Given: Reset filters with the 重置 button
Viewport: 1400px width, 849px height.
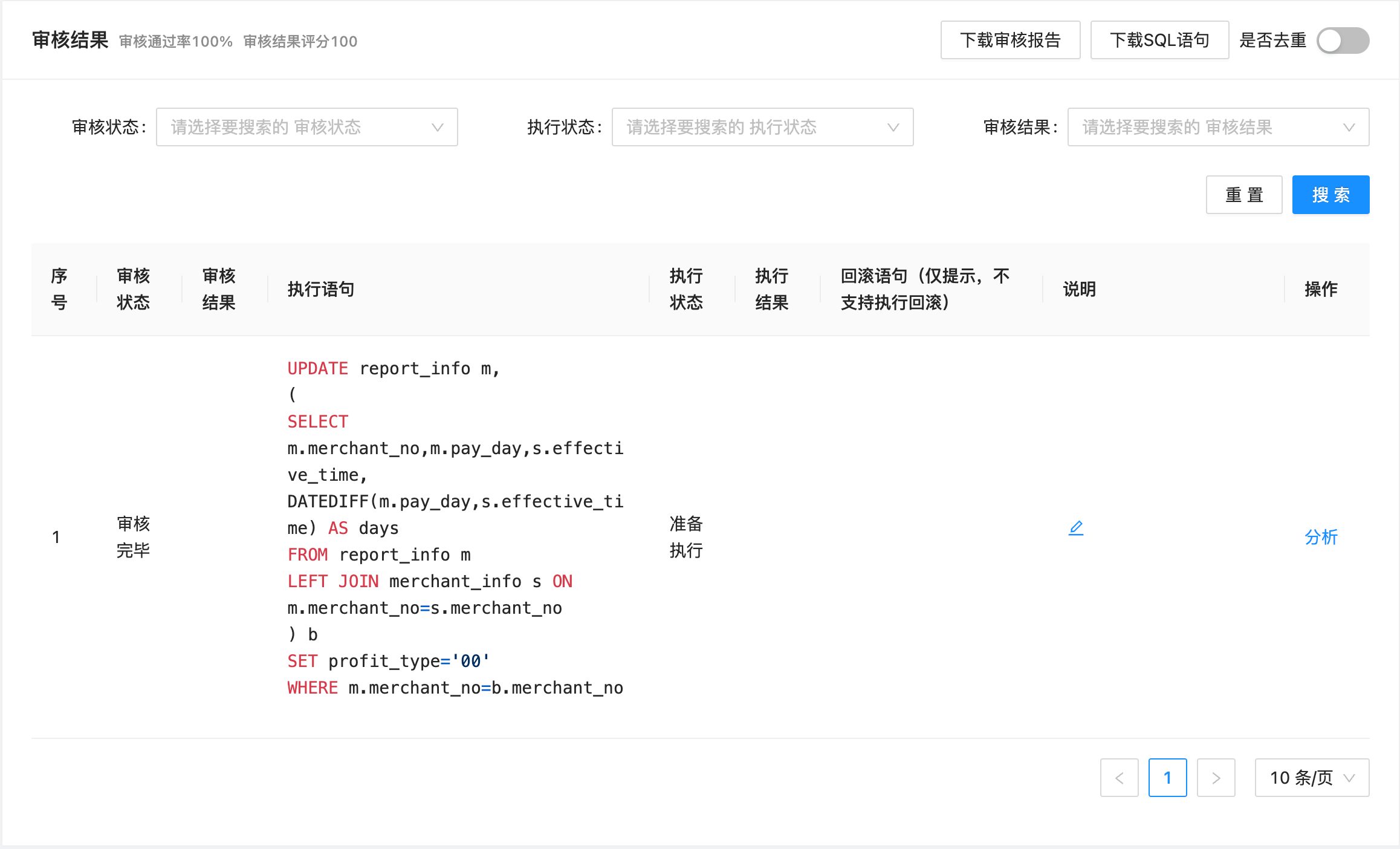Looking at the screenshot, I should tap(1243, 195).
